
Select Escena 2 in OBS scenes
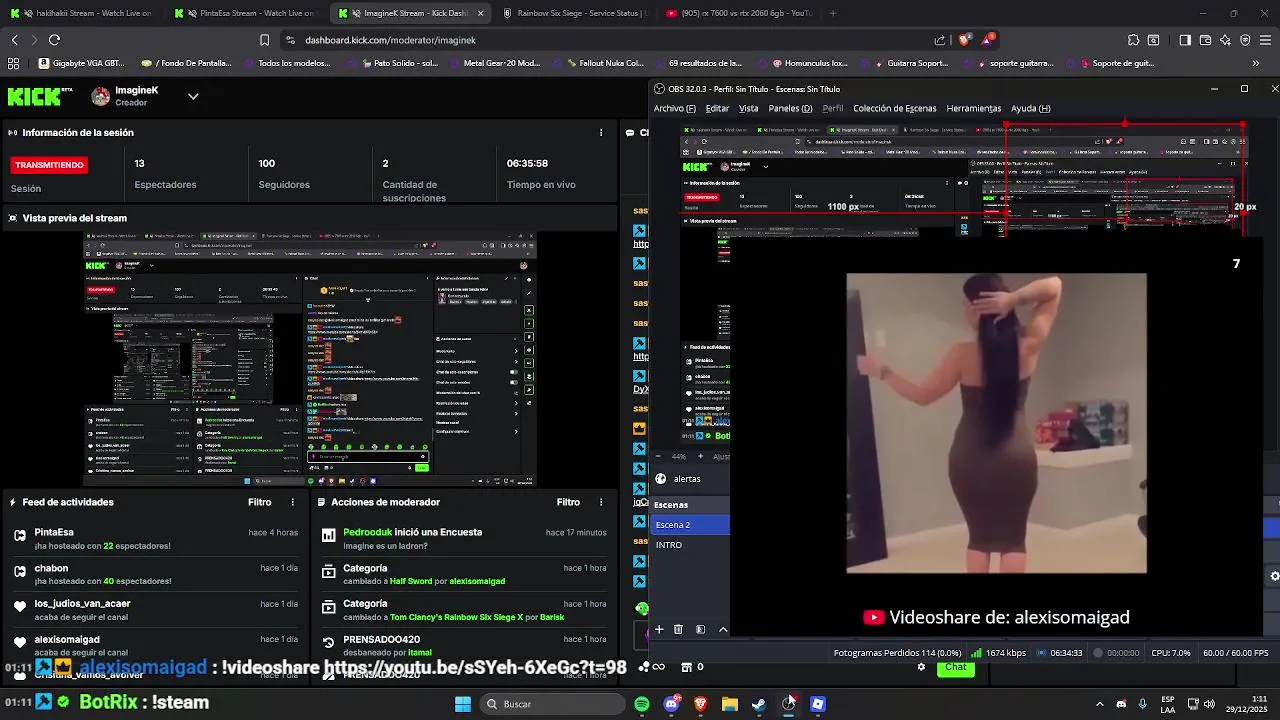point(690,525)
